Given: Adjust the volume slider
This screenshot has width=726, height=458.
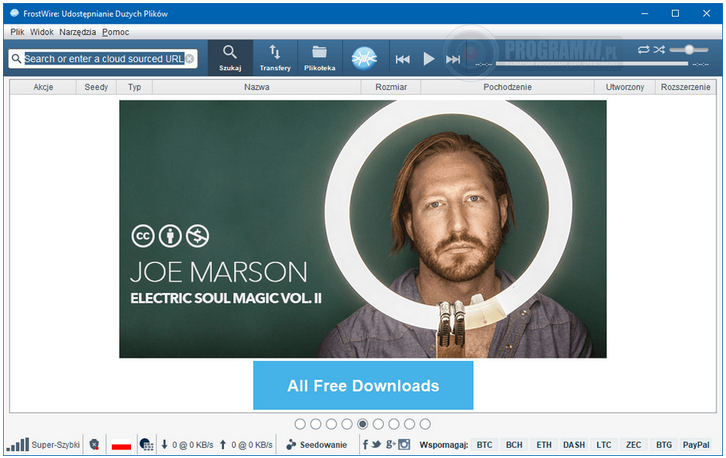Looking at the screenshot, I should click(689, 50).
